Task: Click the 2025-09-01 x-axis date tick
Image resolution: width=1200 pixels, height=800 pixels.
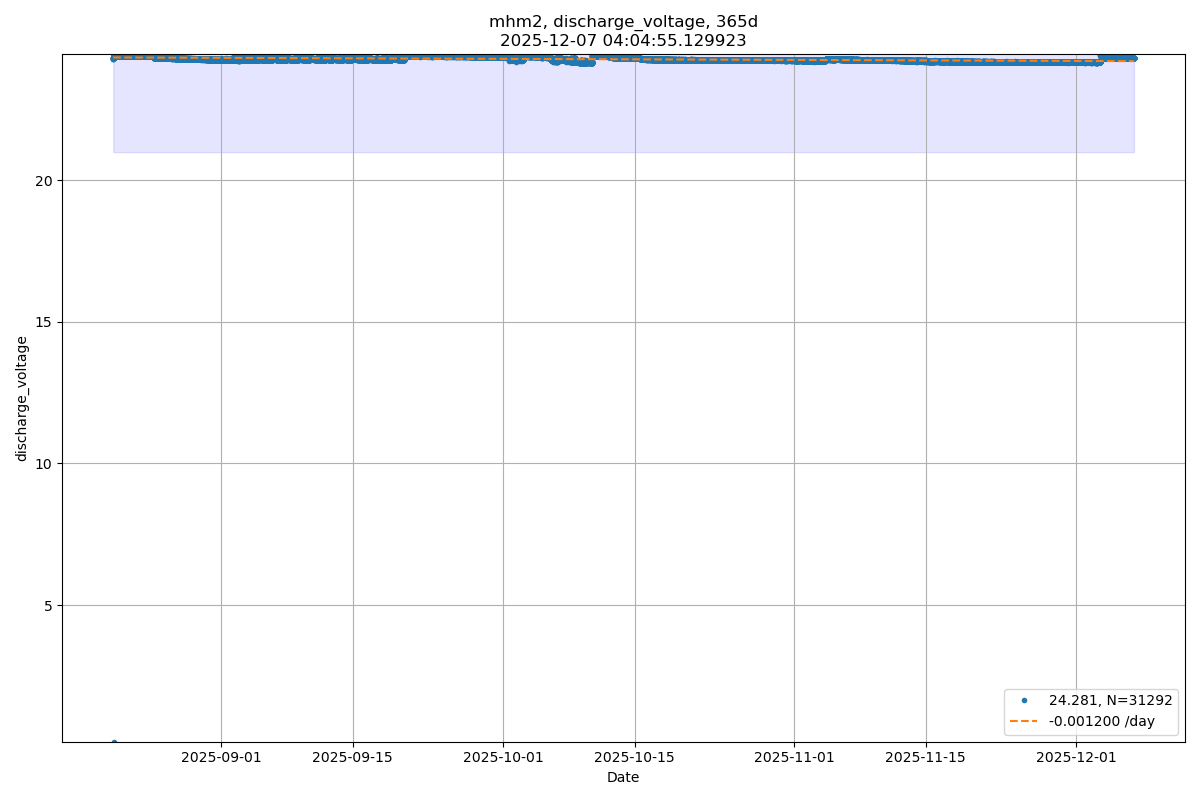Action: click(x=221, y=757)
